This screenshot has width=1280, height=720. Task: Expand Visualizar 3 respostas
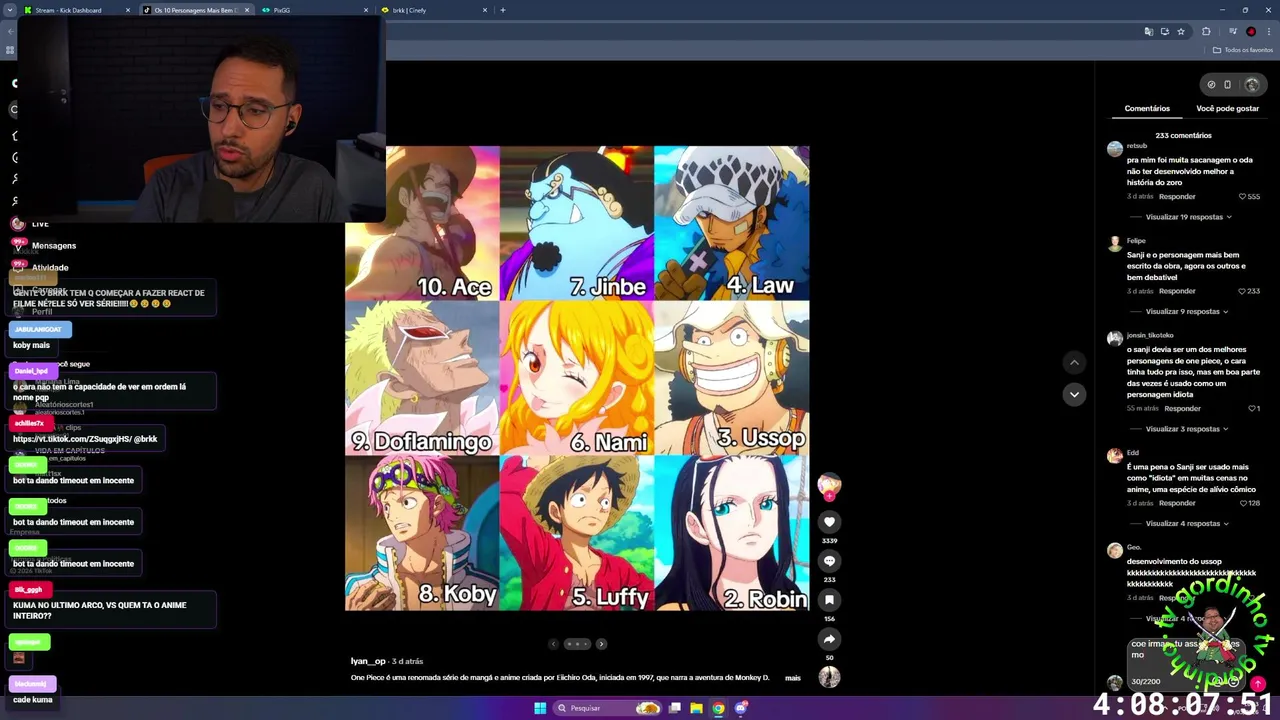point(1186,429)
